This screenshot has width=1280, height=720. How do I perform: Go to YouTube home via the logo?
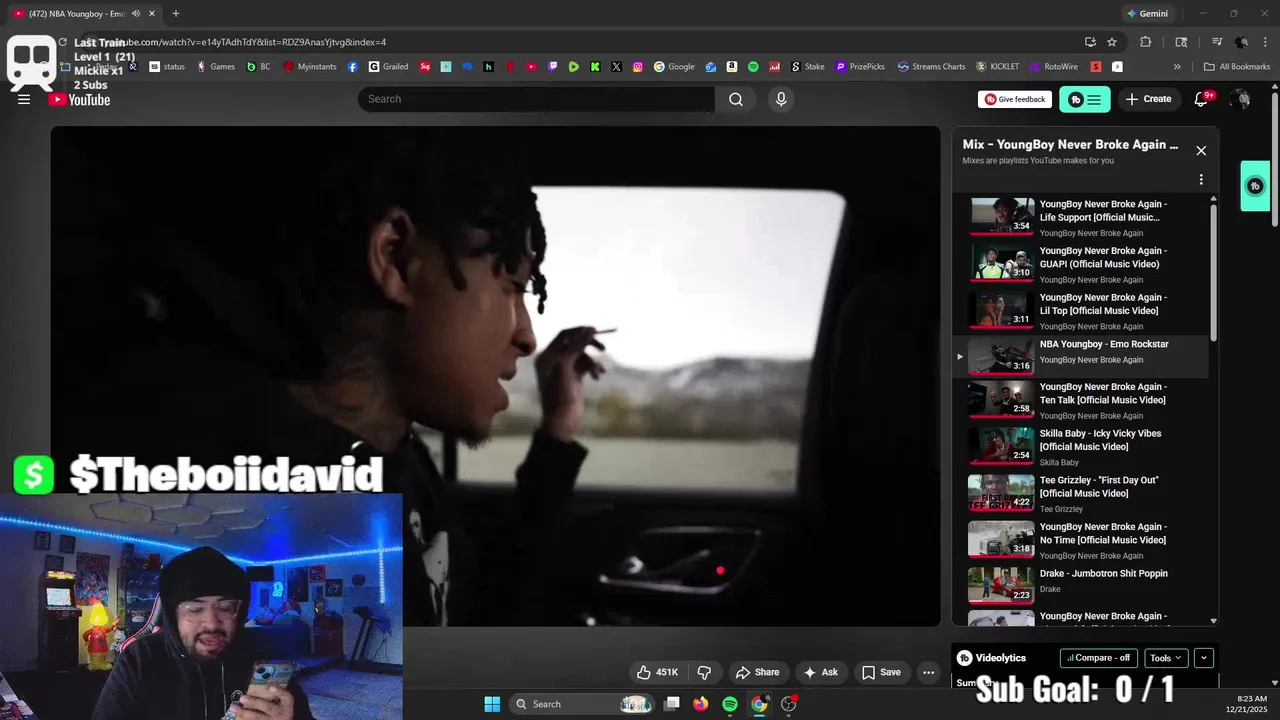pos(79,99)
